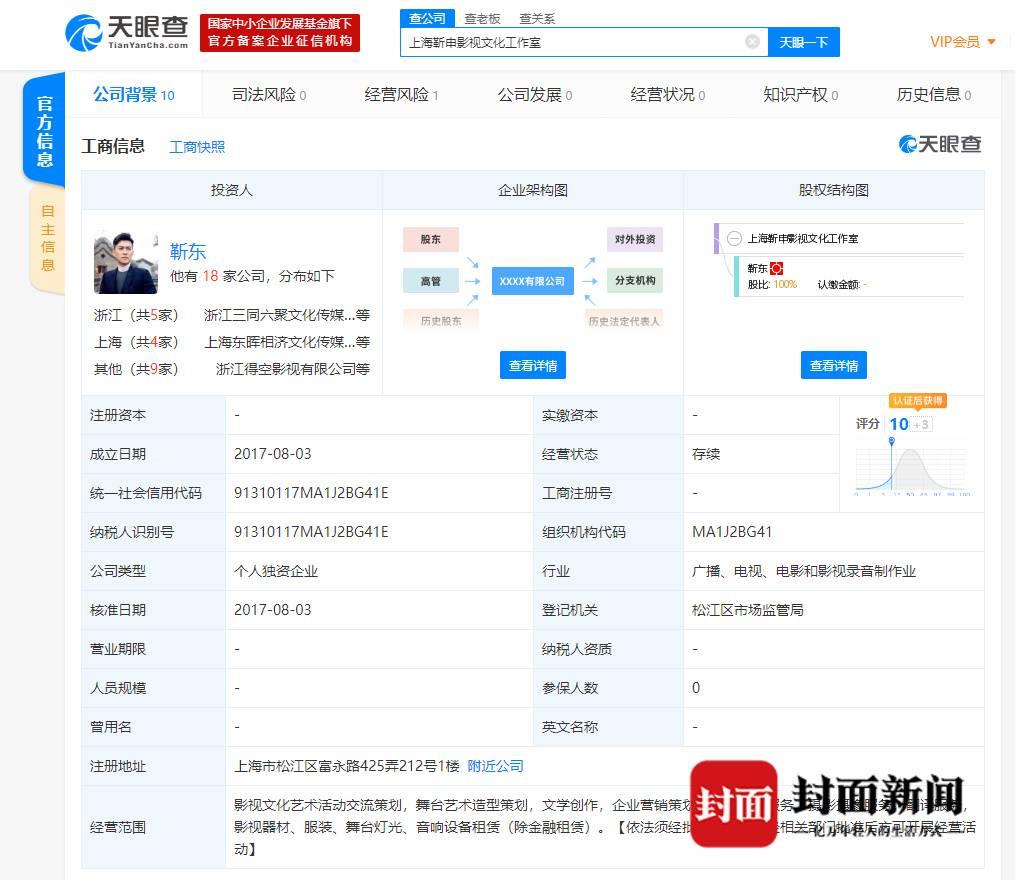Click the TianYanCha logo in header
The height and width of the screenshot is (880, 1015).
126,33
